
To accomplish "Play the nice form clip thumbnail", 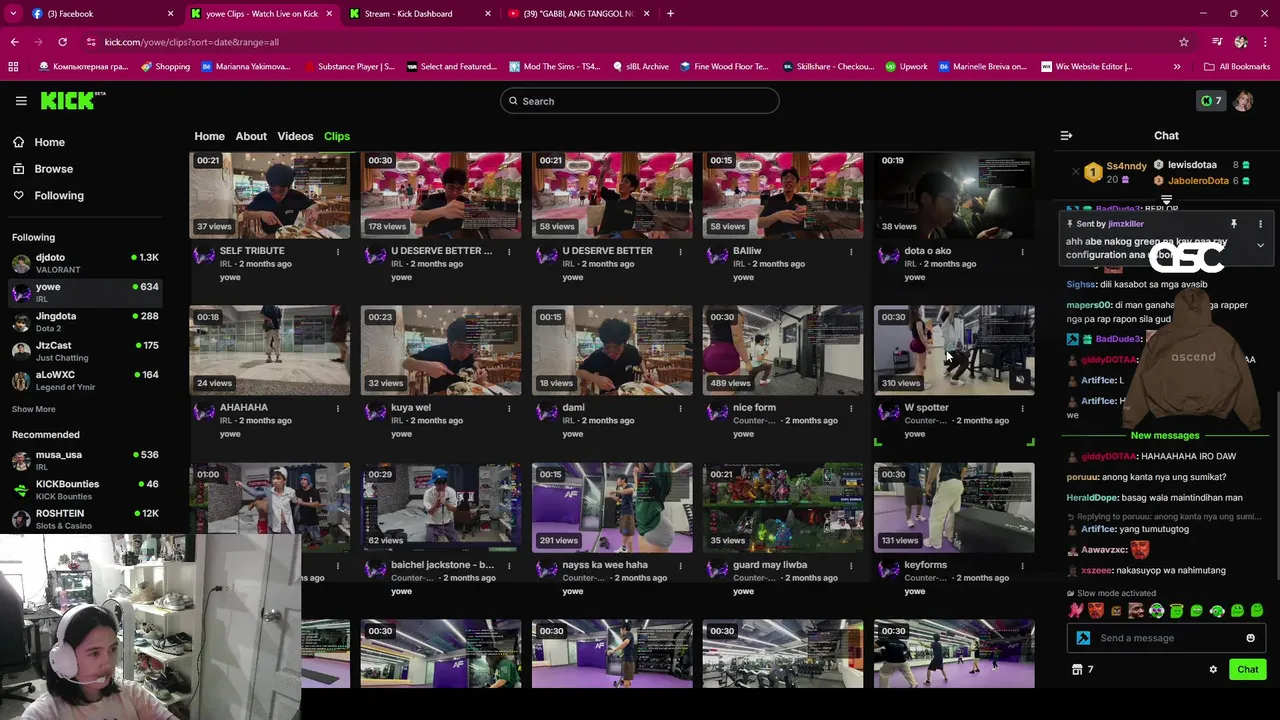I will pyautogui.click(x=783, y=351).
